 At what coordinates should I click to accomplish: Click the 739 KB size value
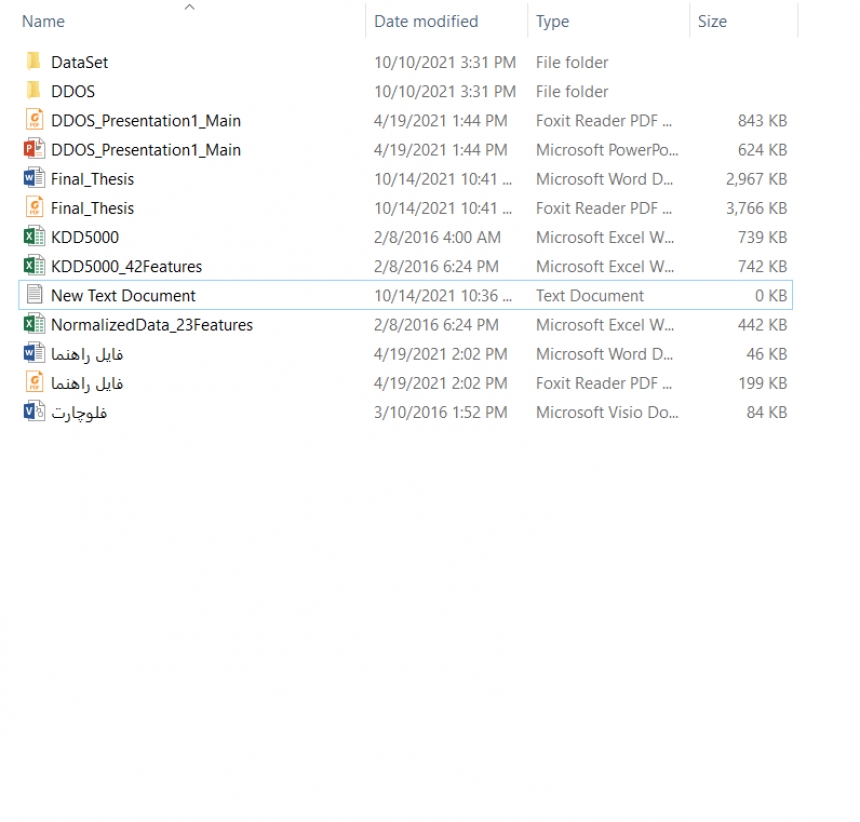tap(762, 237)
